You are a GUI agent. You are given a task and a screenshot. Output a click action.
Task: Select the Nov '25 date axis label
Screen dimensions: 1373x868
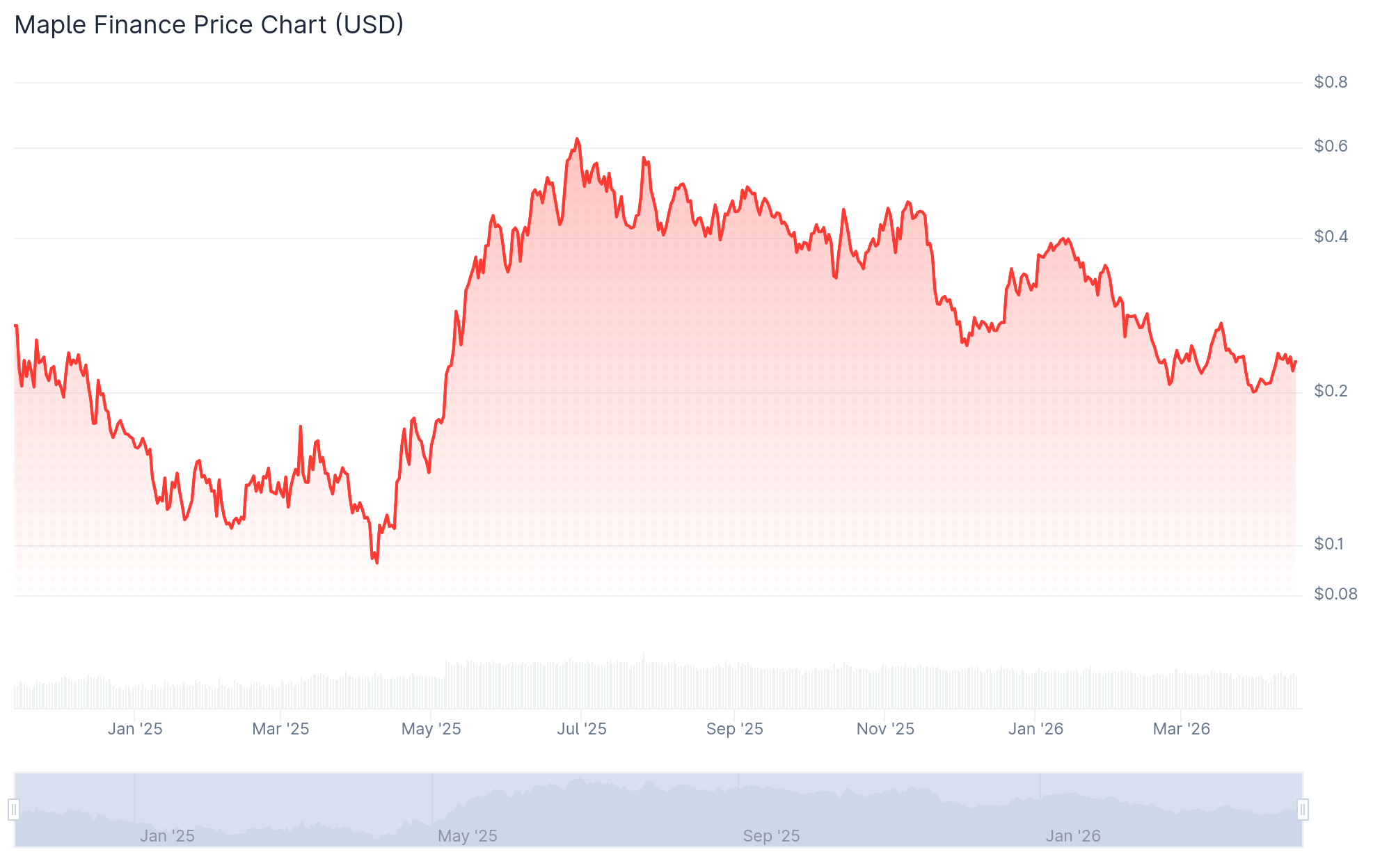click(x=885, y=729)
